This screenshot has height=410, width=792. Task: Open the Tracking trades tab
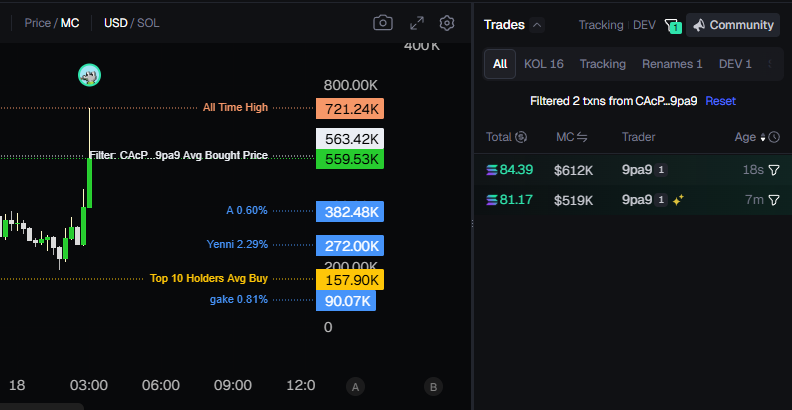coord(603,64)
